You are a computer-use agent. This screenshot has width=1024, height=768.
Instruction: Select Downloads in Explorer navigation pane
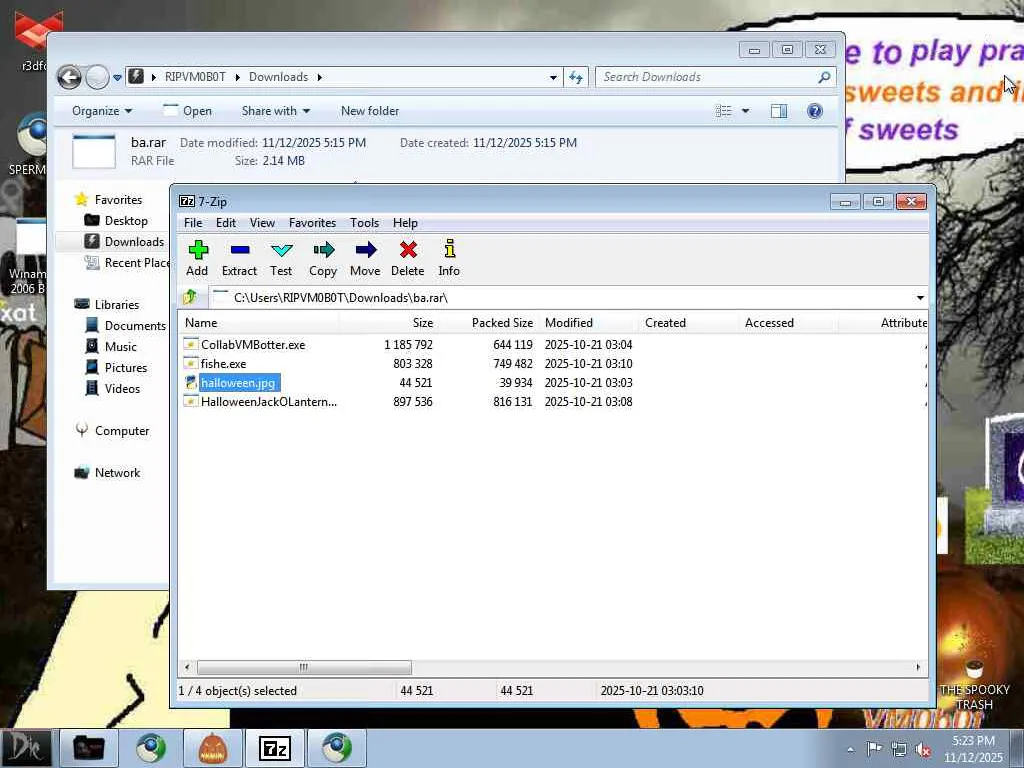pos(134,242)
